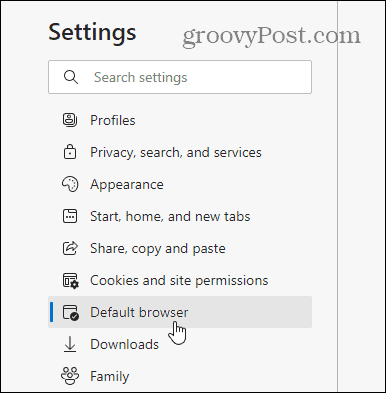Open Cookies and site permissions
Screen dimensions: 386x393
coord(180,280)
